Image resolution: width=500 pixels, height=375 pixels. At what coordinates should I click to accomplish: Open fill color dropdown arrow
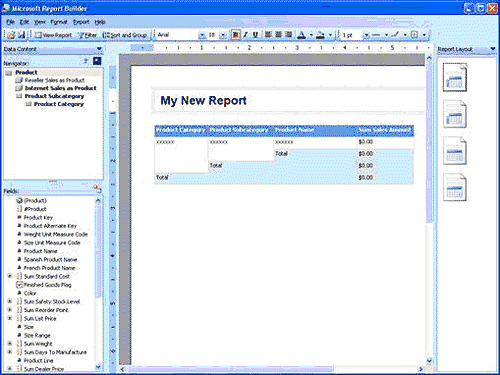[330, 35]
